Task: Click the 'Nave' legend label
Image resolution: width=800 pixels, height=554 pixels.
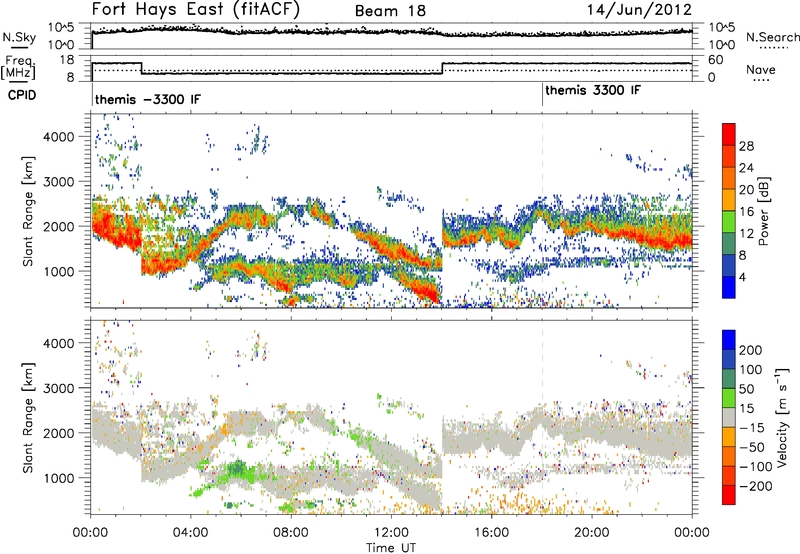Action: point(761,70)
